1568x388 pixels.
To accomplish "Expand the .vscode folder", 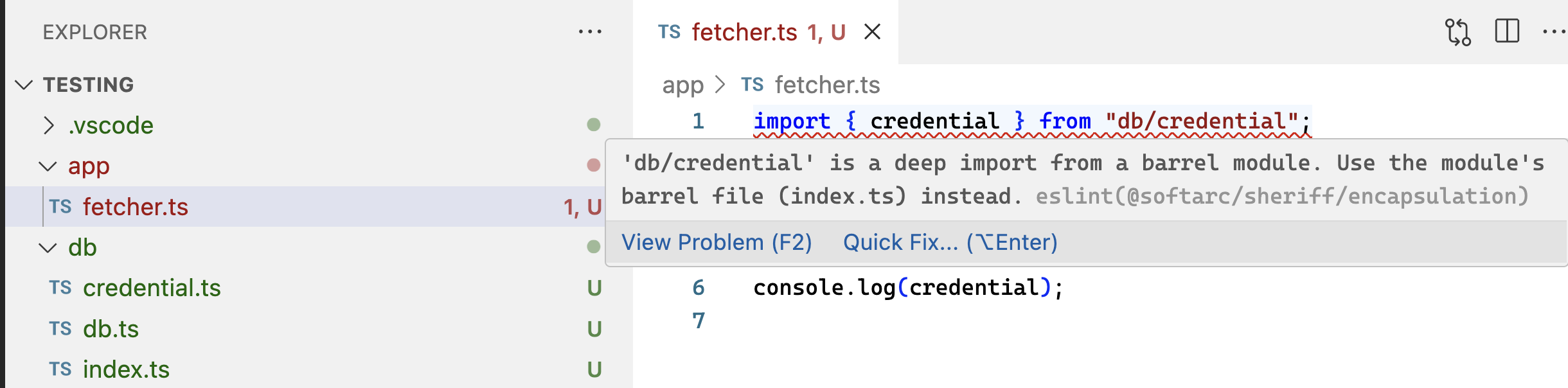I will coord(49,125).
